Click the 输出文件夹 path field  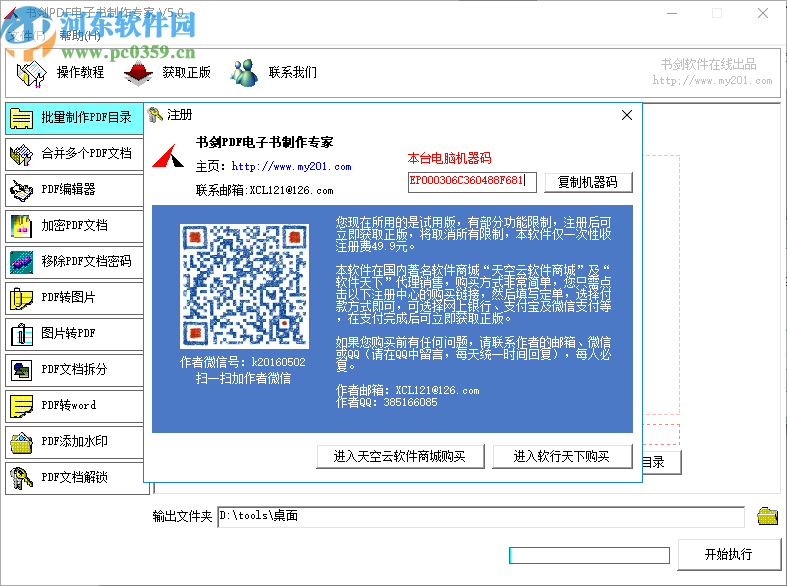(x=481, y=516)
